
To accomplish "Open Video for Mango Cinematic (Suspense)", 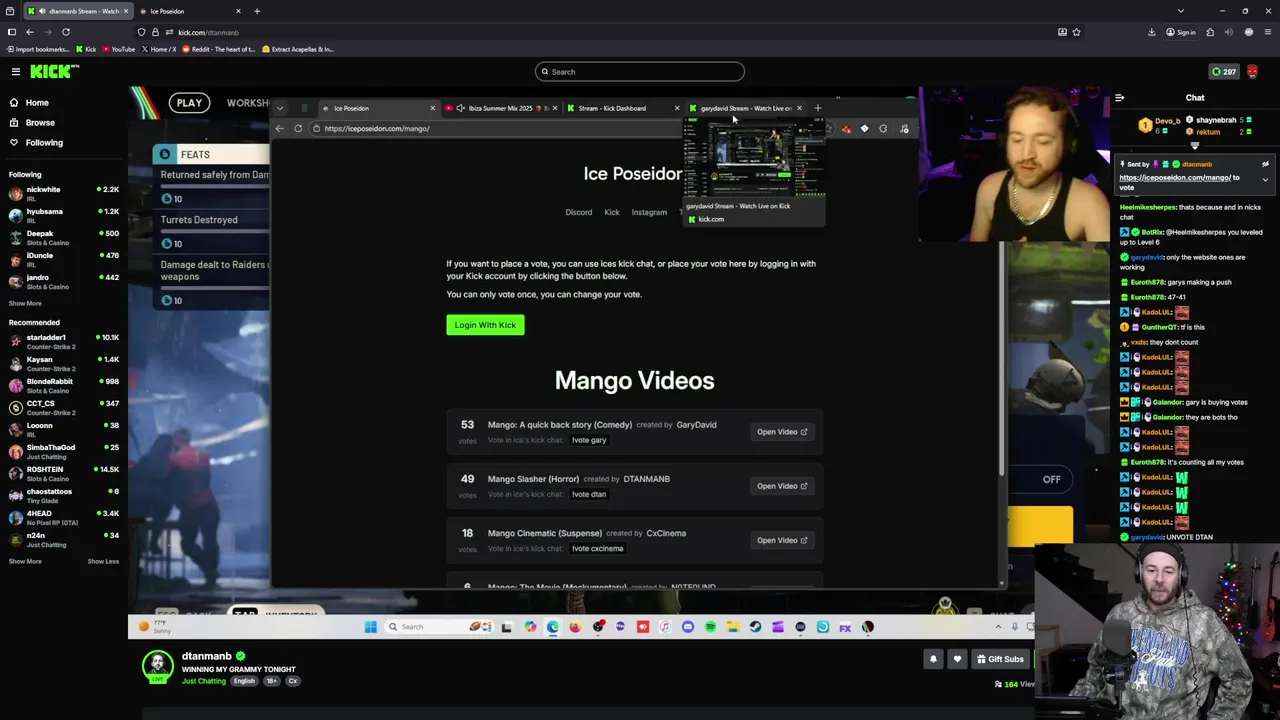I will [x=782, y=540].
